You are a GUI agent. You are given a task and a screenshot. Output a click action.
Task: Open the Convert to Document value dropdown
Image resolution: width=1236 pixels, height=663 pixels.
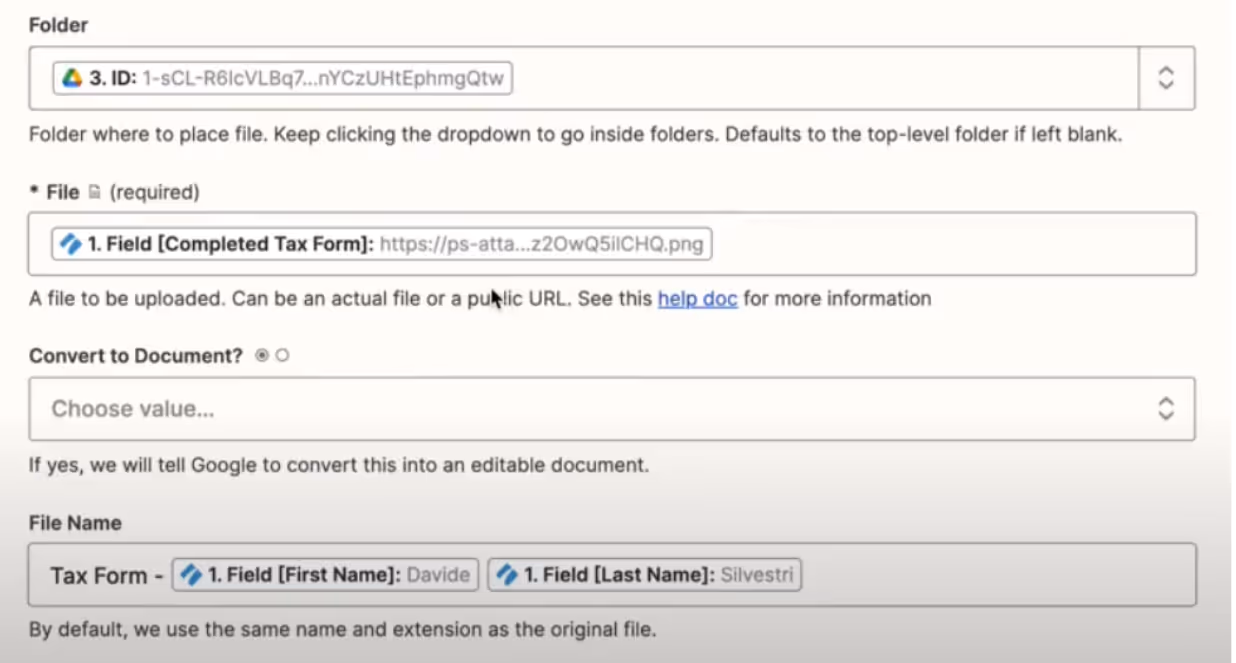pyautogui.click(x=600, y=408)
